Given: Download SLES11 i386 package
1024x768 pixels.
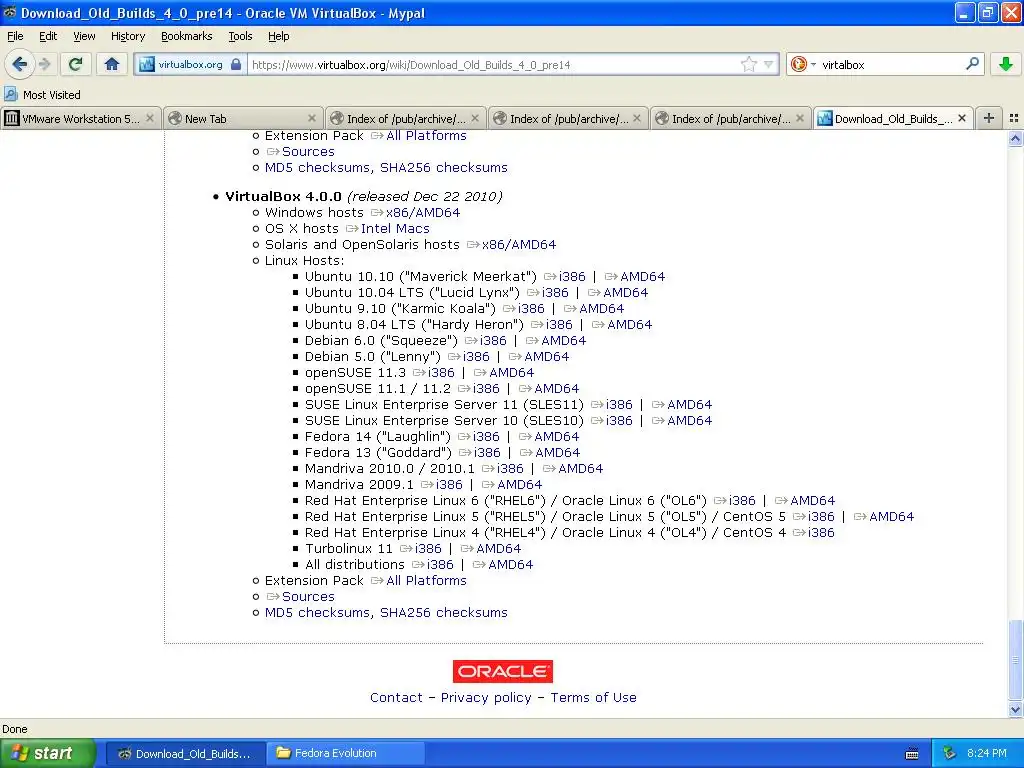Looking at the screenshot, I should pyautogui.click(x=619, y=404).
